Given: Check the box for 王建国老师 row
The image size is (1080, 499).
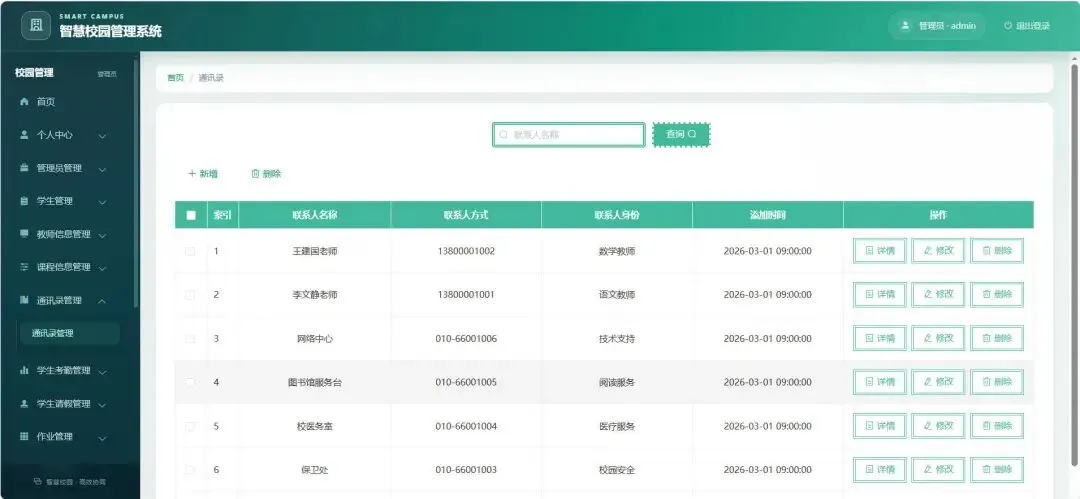Looking at the screenshot, I should click(190, 251).
